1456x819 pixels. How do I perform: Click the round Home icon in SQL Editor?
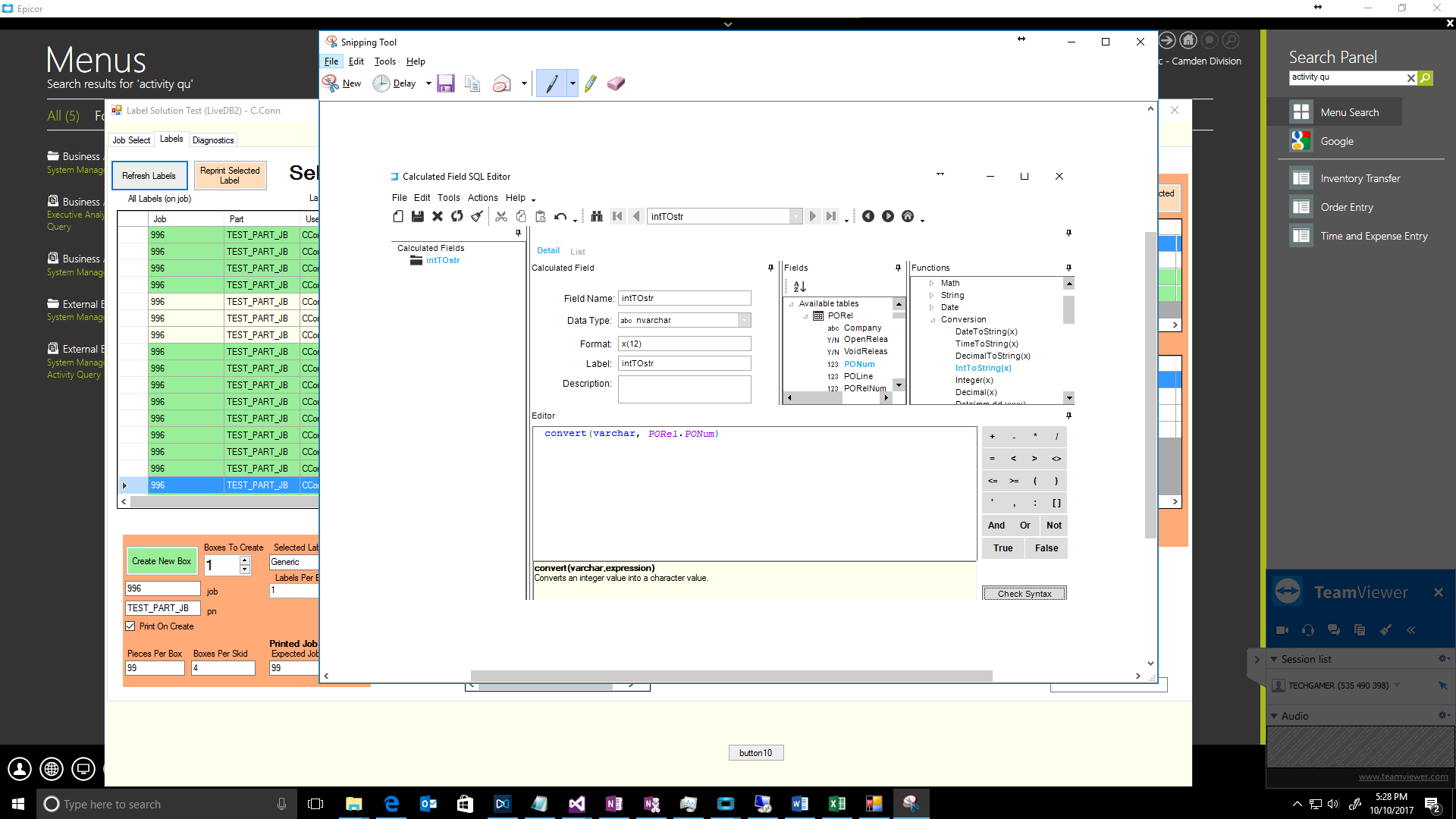(x=908, y=216)
